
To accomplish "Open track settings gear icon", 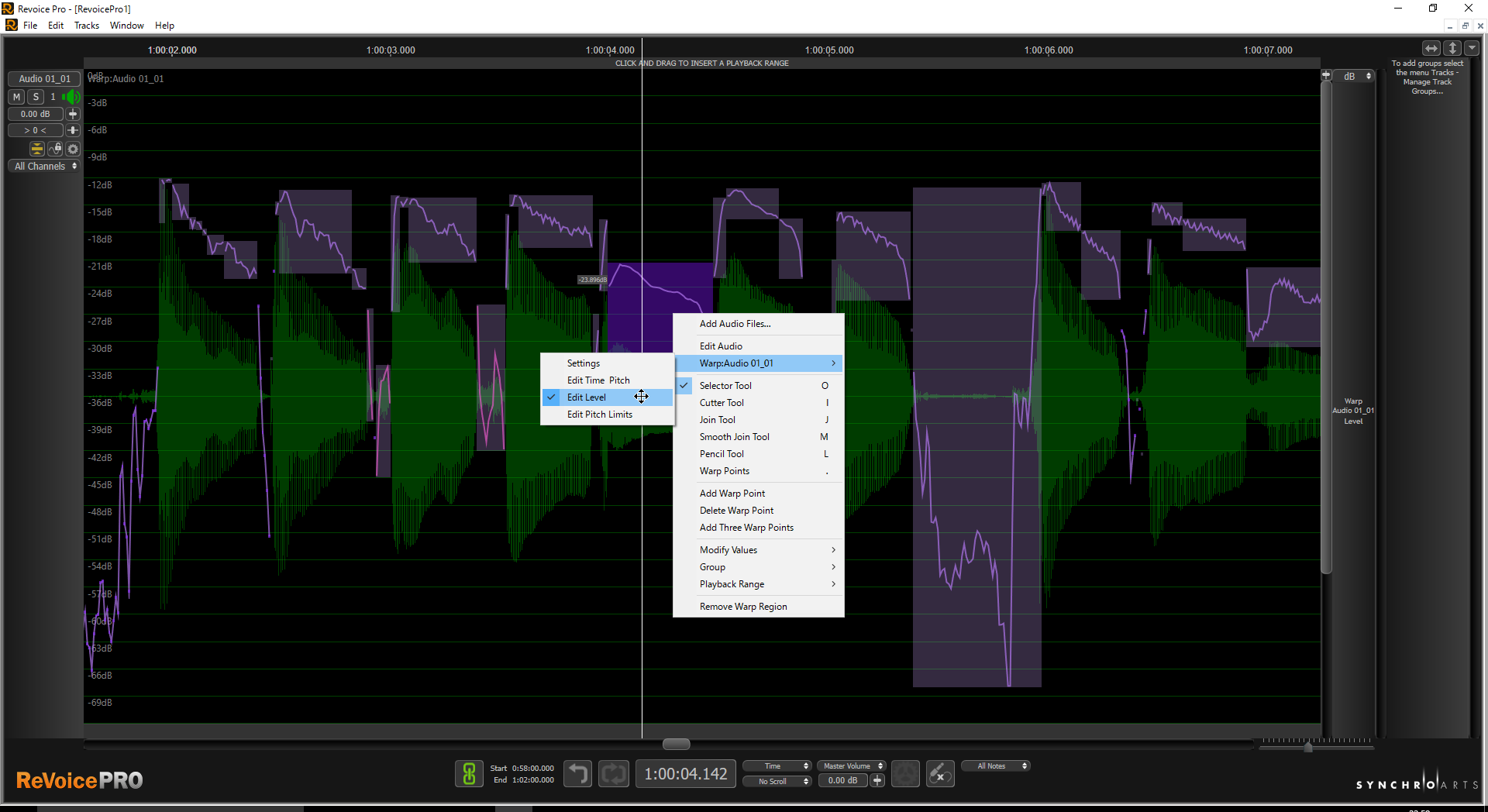I will 73,149.
